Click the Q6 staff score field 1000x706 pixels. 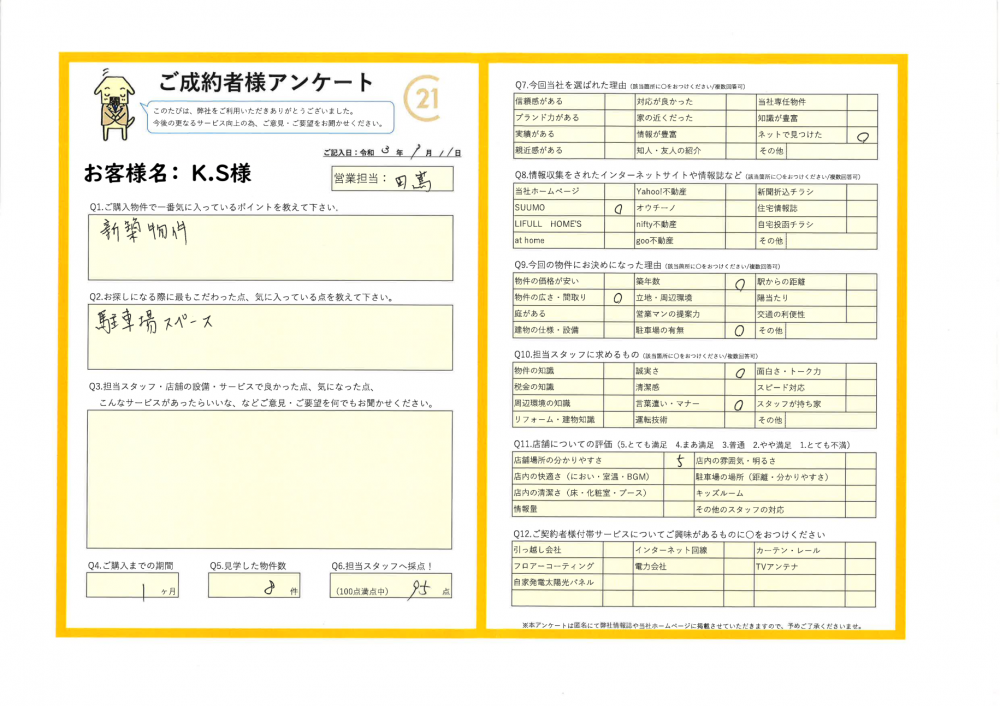pos(392,586)
